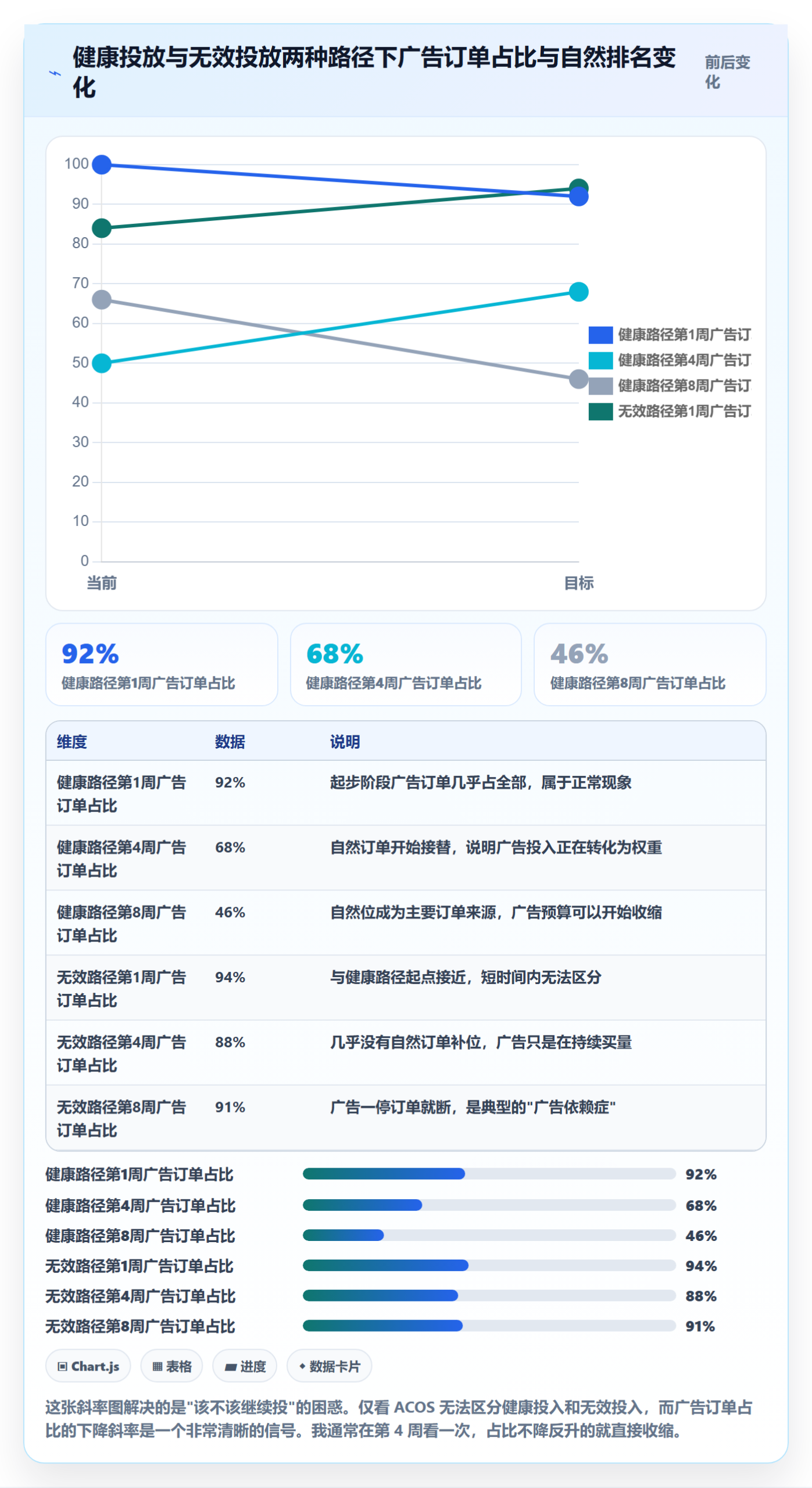Select the 数据卡片 tag chip
The width and height of the screenshot is (812, 1488).
(x=330, y=1366)
